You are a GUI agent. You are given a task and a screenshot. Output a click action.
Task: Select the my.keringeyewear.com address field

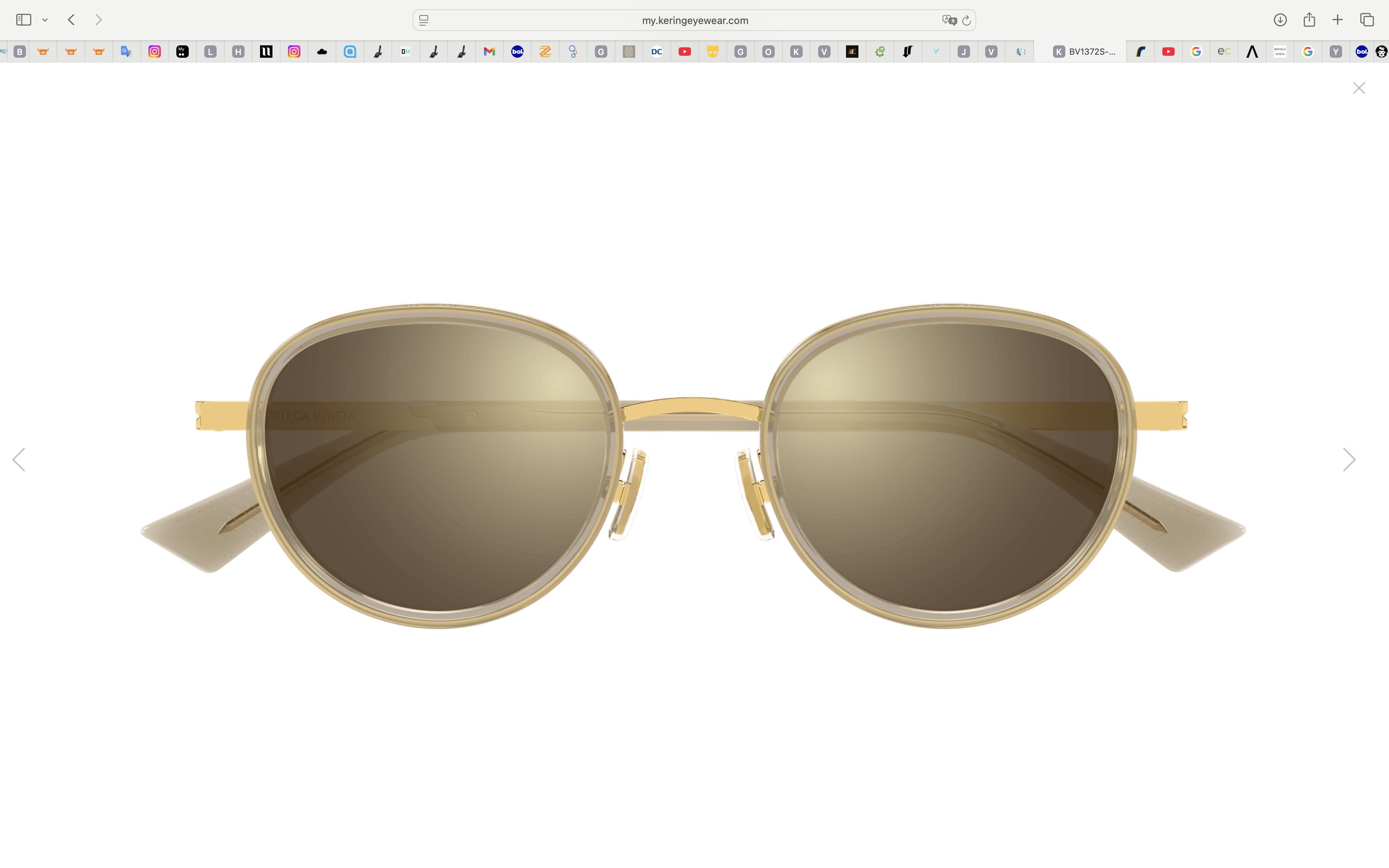pos(694,19)
